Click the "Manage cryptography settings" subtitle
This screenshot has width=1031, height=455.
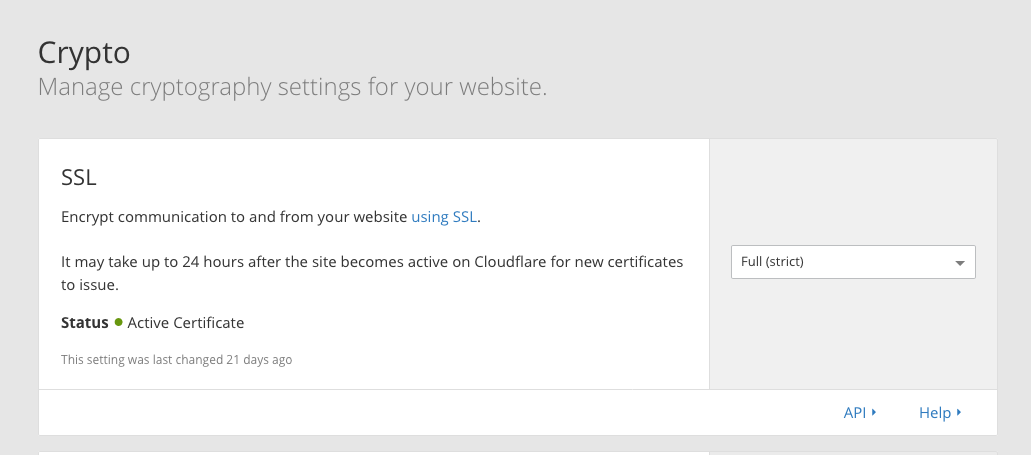[292, 87]
